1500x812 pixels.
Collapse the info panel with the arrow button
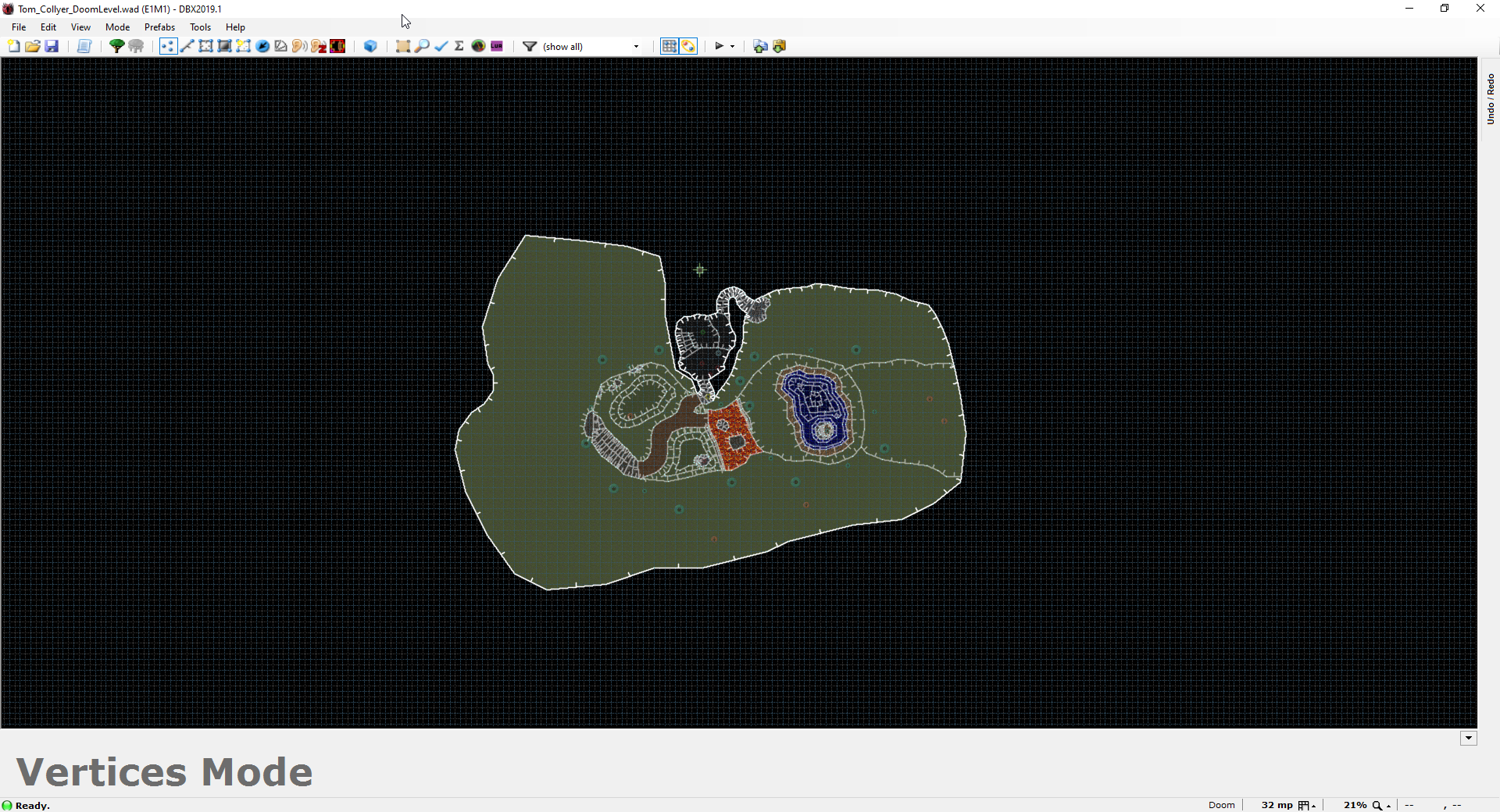tap(1469, 738)
